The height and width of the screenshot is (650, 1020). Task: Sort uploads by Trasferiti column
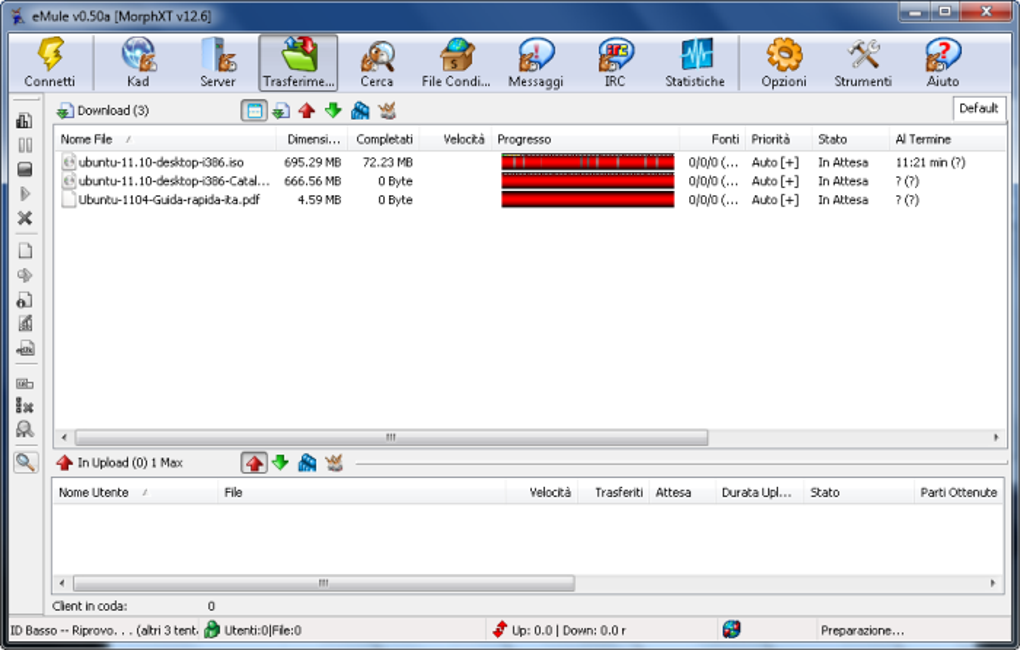pos(613,493)
